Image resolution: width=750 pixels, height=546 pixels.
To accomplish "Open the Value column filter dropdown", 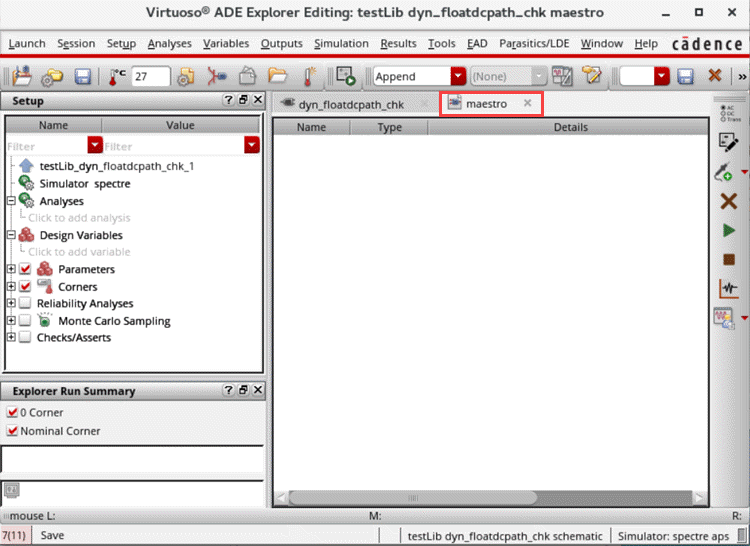I will 252,145.
